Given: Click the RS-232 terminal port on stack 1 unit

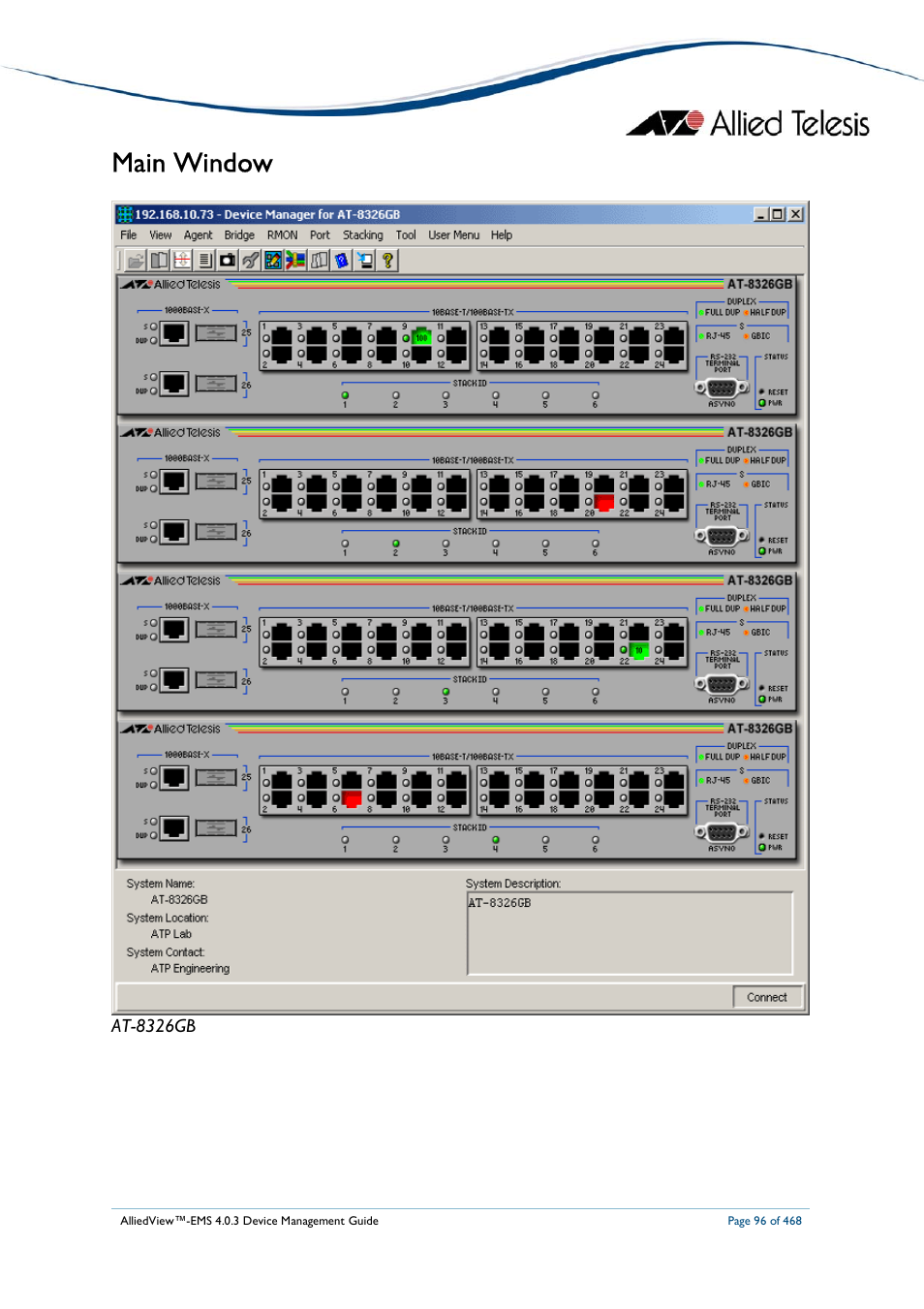Looking at the screenshot, I should 723,388.
